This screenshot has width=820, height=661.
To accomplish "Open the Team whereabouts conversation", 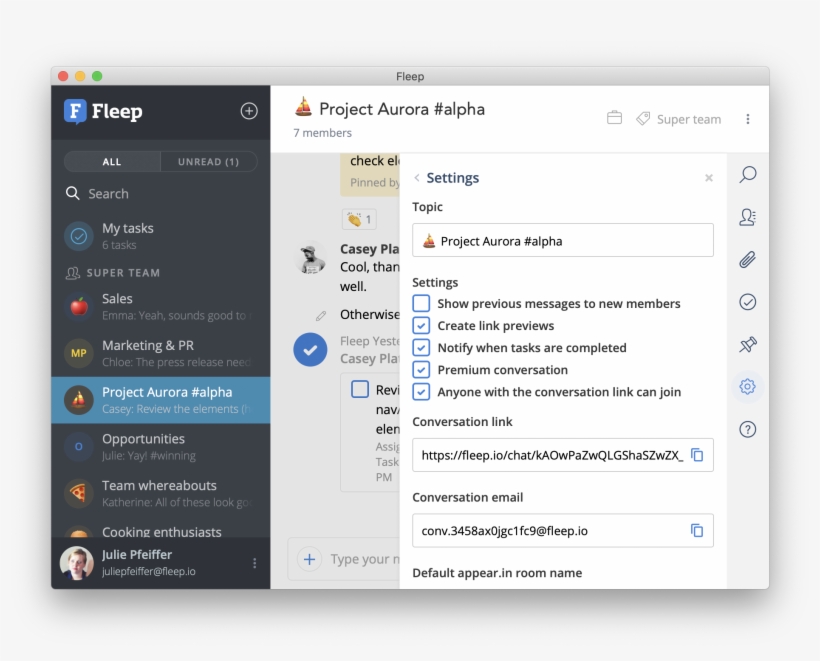I will (x=161, y=493).
